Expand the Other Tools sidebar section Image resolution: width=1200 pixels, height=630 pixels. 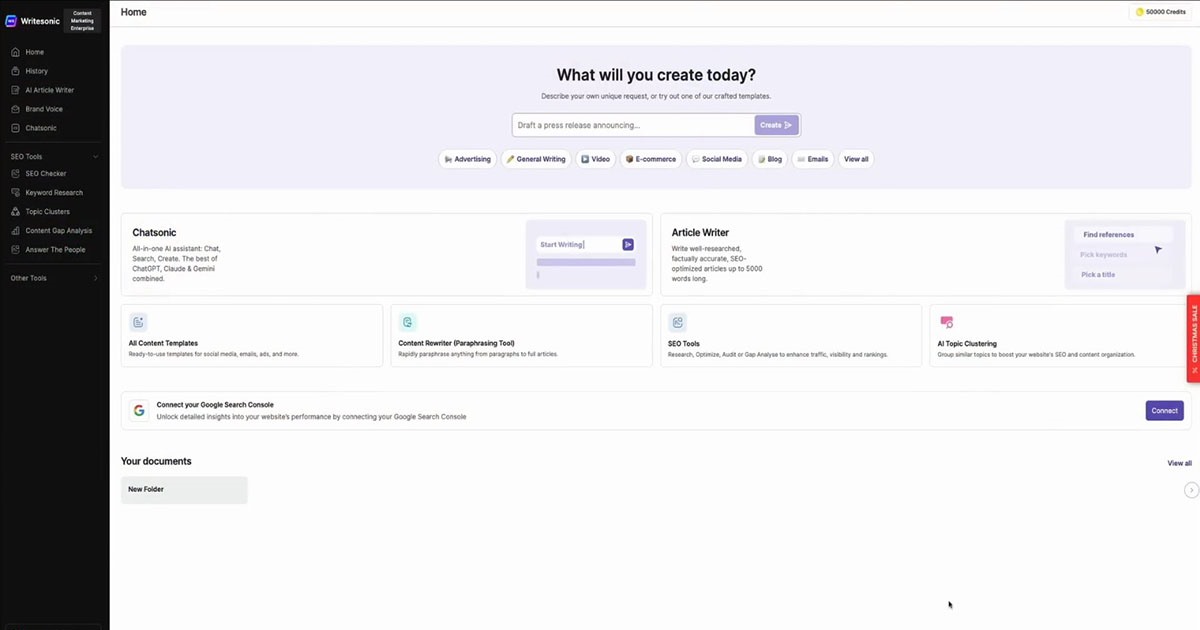(96, 278)
